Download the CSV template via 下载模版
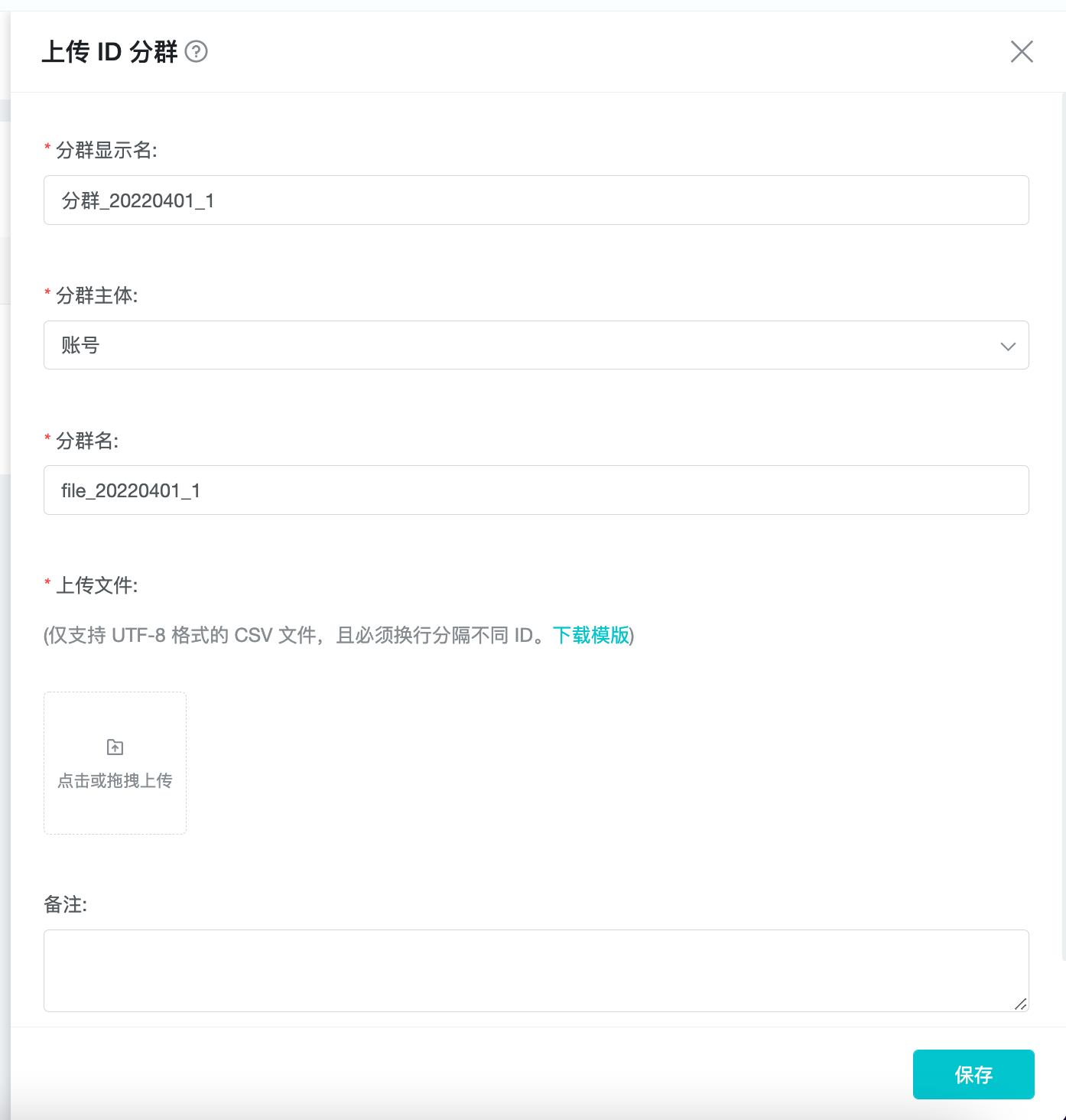Viewport: 1066px width, 1120px height. pyautogui.click(x=590, y=636)
